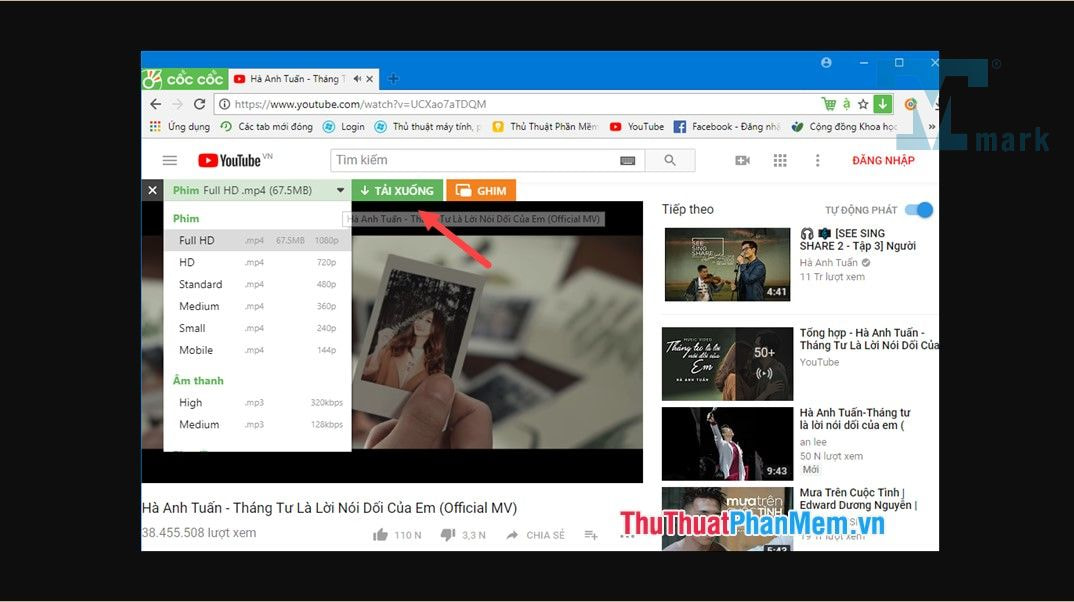Select HD 720p mp4 option

(x=258, y=262)
